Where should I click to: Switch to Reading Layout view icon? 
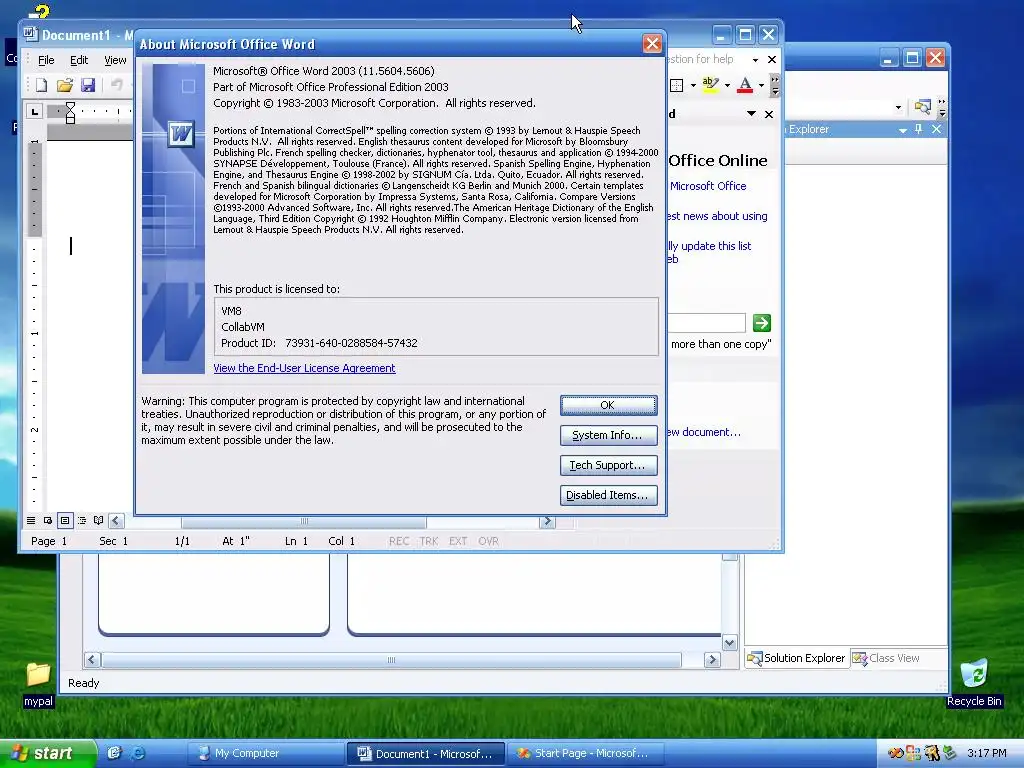click(x=99, y=520)
